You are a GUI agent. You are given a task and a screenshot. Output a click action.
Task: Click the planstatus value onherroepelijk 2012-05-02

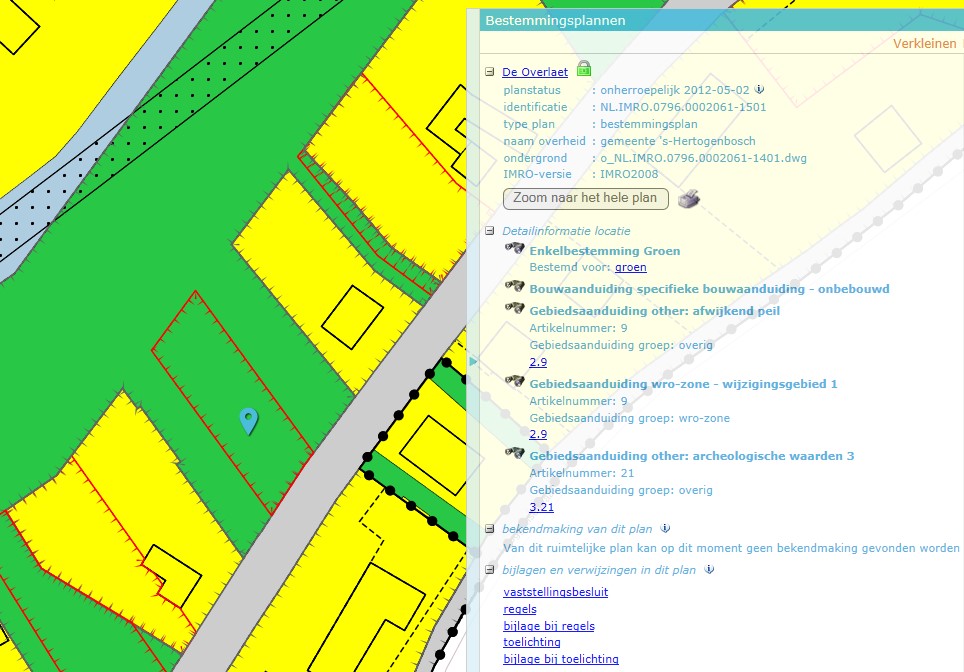(674, 90)
